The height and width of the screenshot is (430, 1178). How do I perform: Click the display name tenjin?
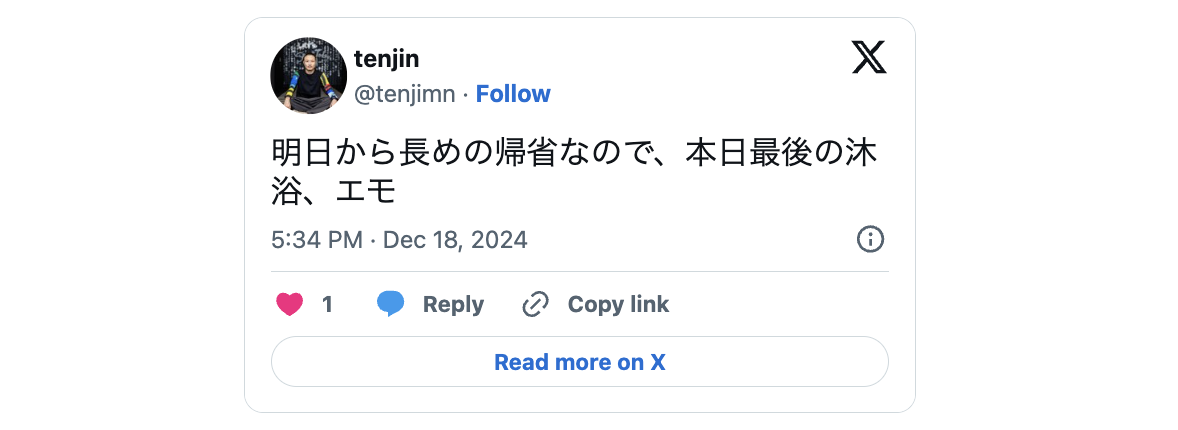[386, 59]
